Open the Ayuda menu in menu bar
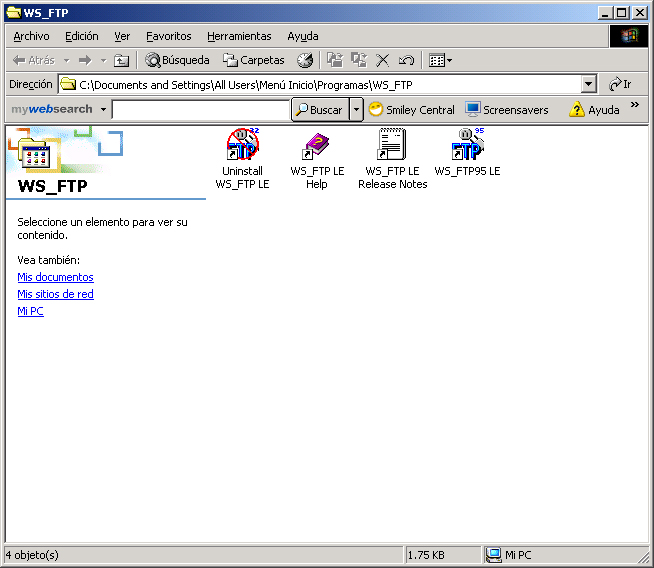The width and height of the screenshot is (654, 568). pos(303,37)
